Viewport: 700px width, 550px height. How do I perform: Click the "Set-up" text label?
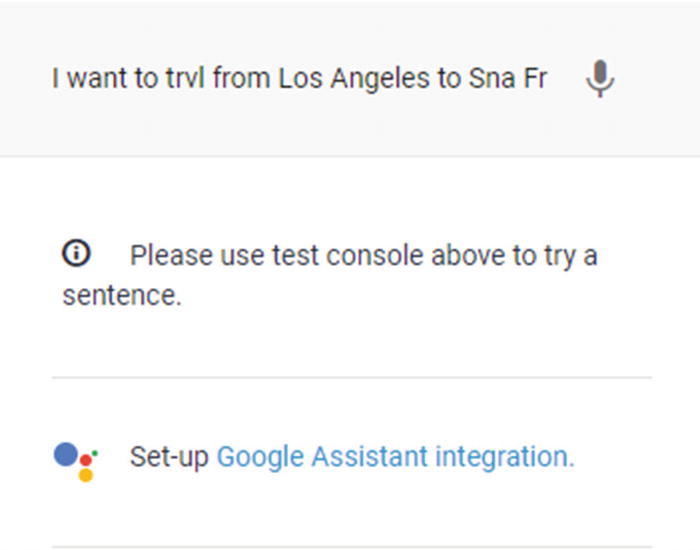click(169, 457)
